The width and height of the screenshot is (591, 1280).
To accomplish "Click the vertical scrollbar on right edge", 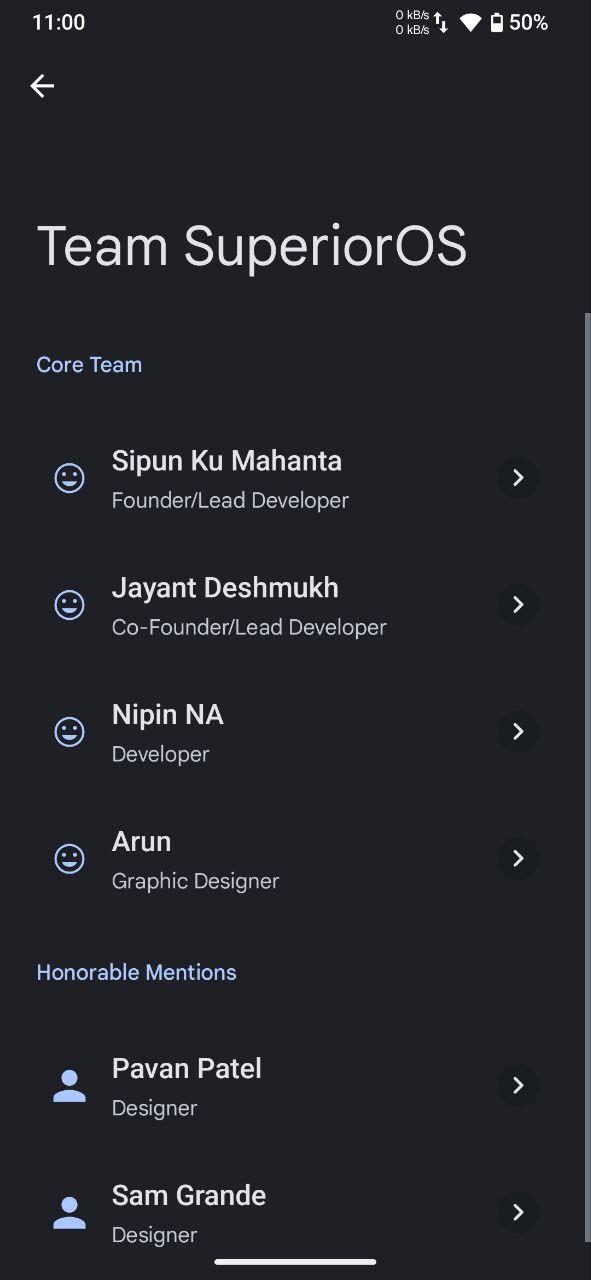I will click(x=587, y=777).
